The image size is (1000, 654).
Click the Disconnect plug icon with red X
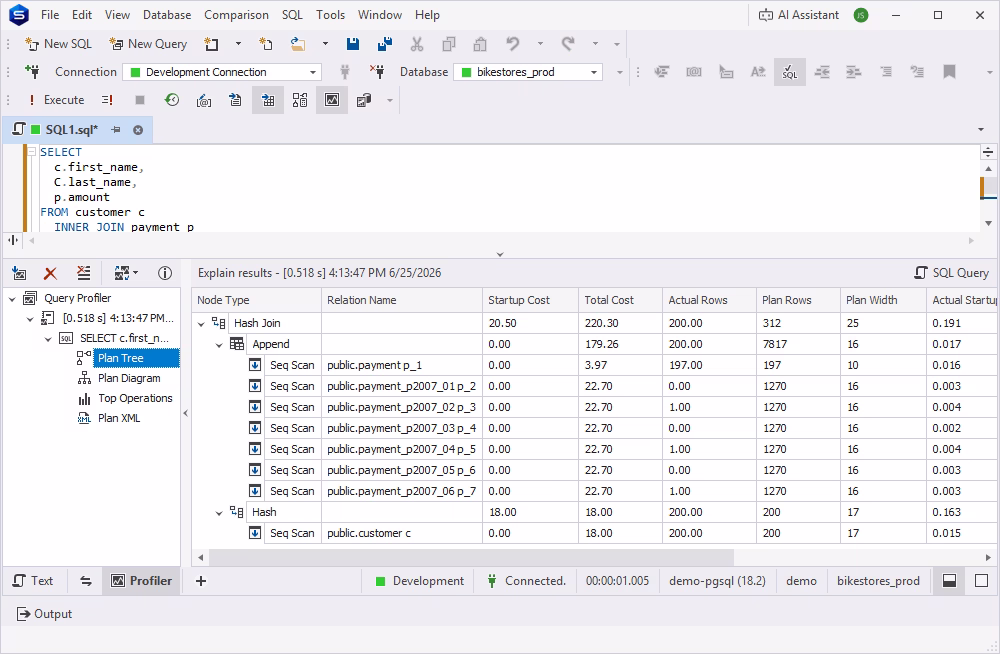377,71
